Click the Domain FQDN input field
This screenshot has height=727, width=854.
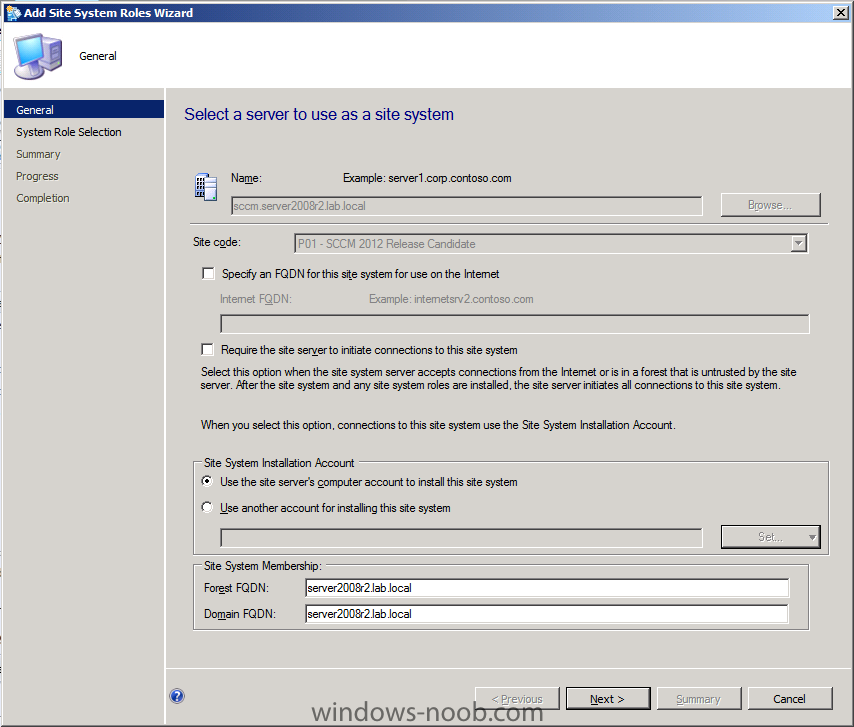547,614
